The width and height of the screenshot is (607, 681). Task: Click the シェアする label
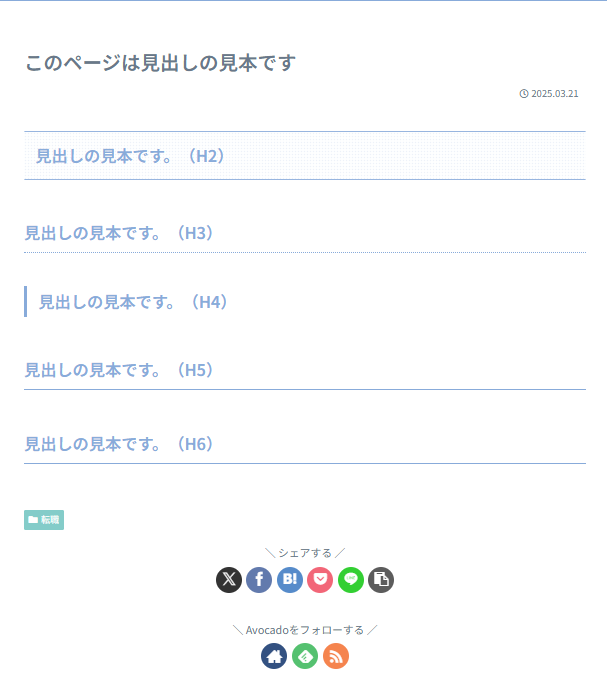point(305,553)
